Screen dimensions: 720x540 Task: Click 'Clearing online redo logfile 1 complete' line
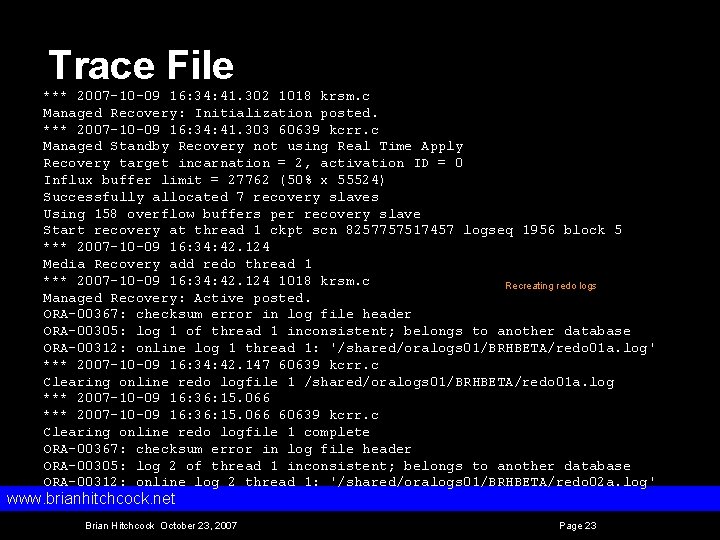pyautogui.click(x=206, y=432)
